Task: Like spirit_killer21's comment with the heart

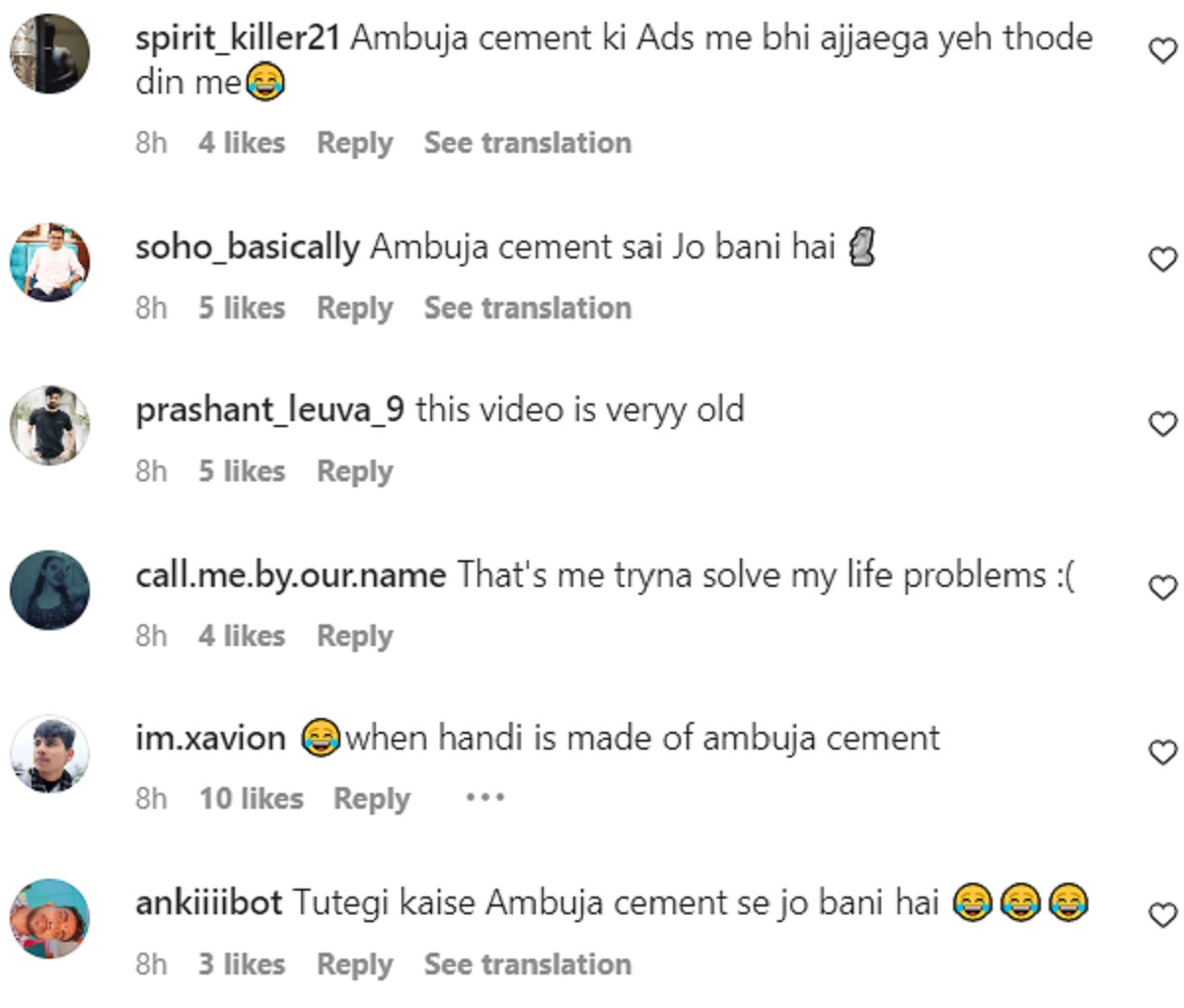Action: coord(1164,50)
